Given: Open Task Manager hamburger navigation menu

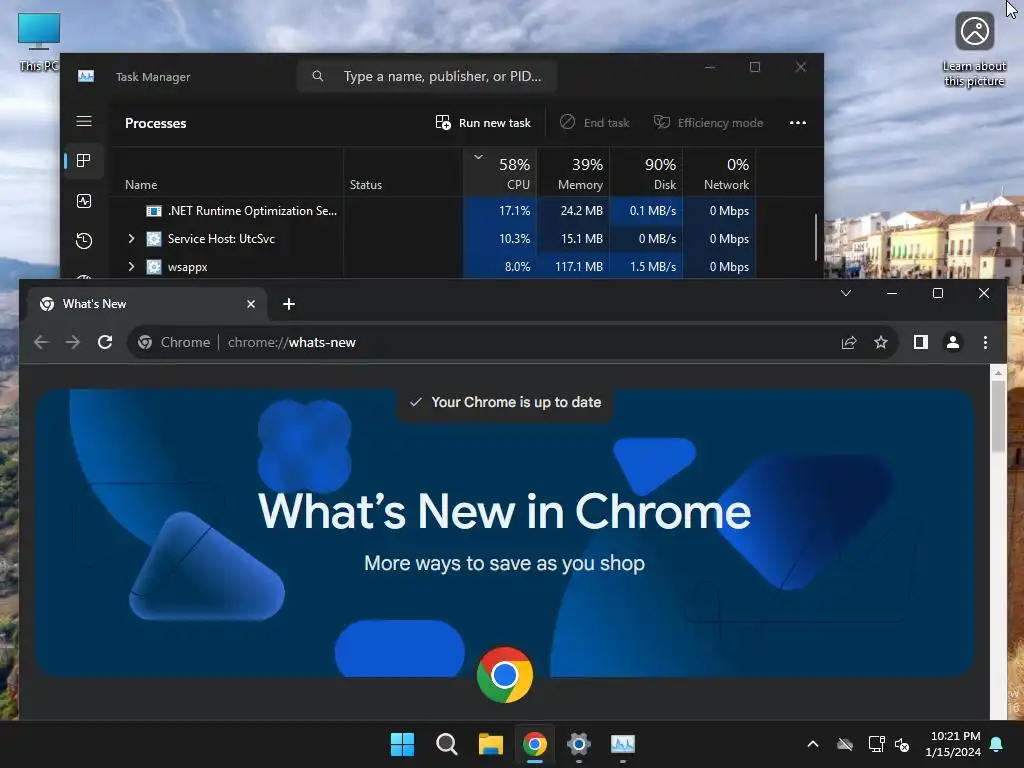Looking at the screenshot, I should pyautogui.click(x=84, y=121).
